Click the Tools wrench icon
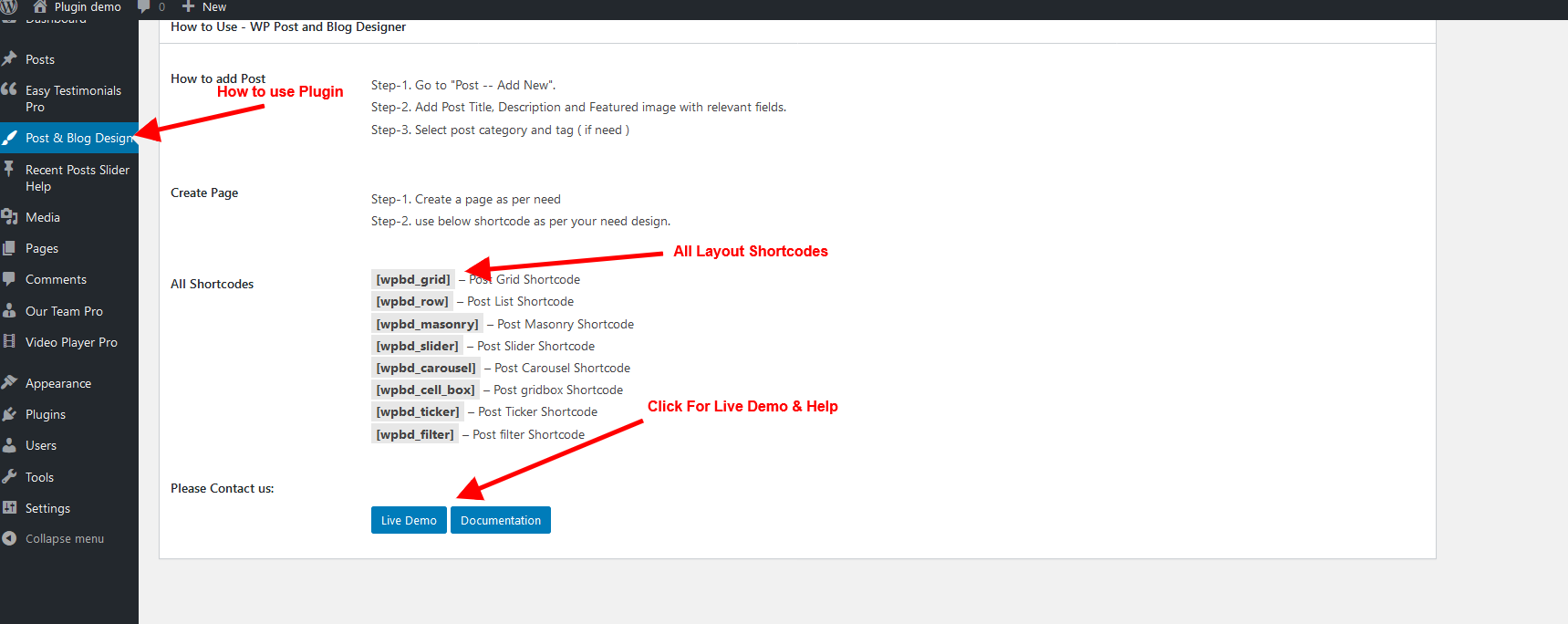The image size is (1568, 624). coord(10,476)
